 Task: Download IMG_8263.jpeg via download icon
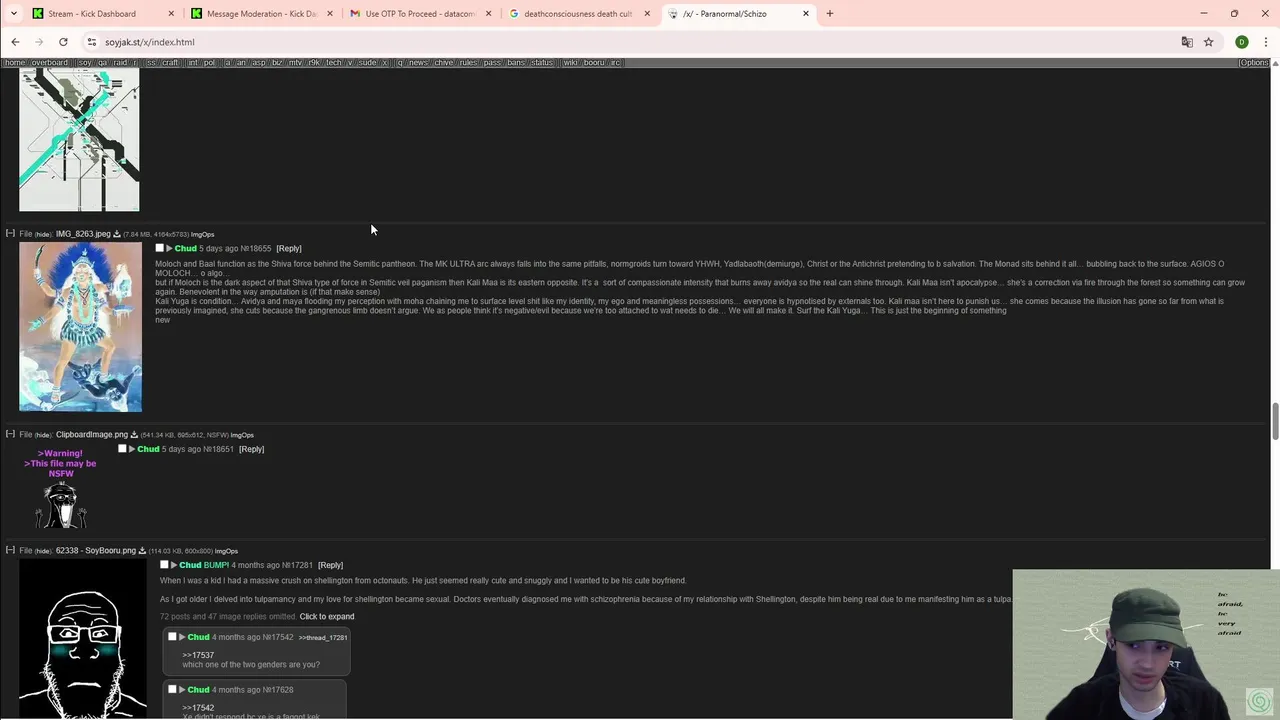tap(117, 234)
